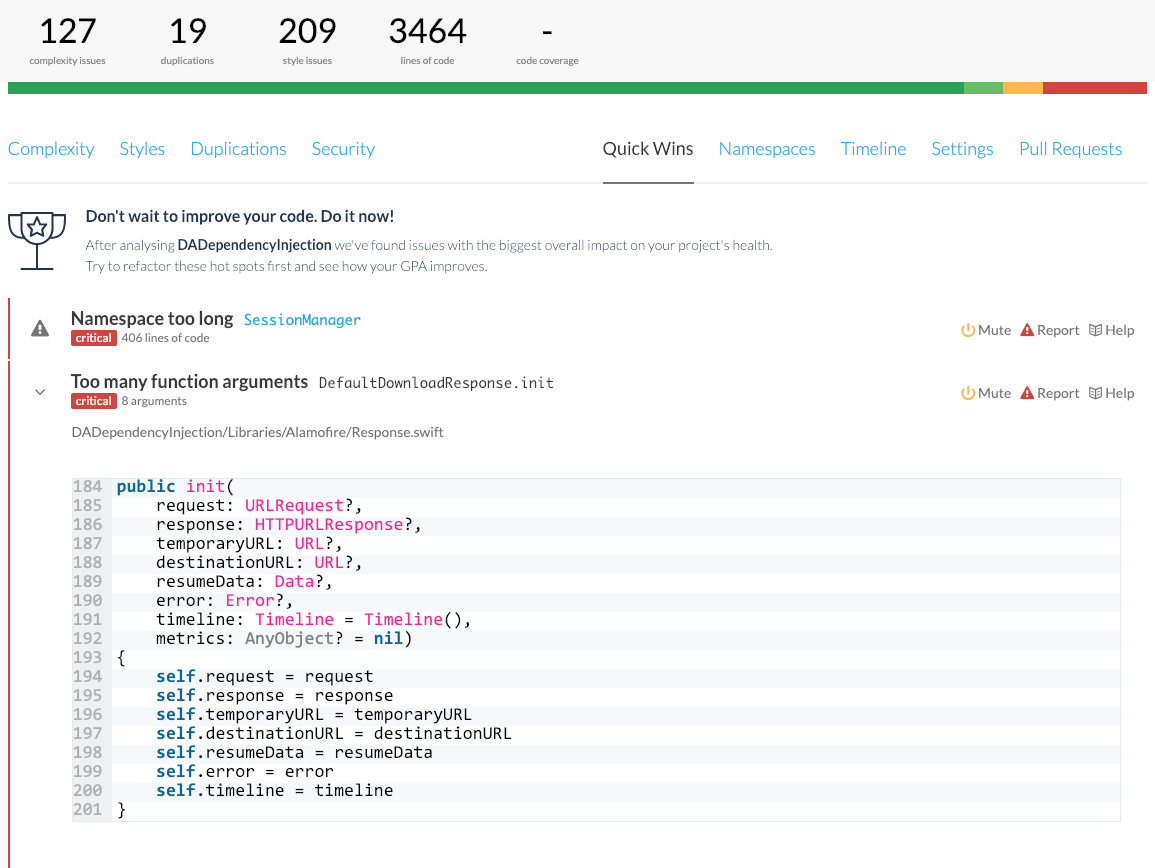Report the Namespace too long issue
The width and height of the screenshot is (1155, 868).
1049,330
